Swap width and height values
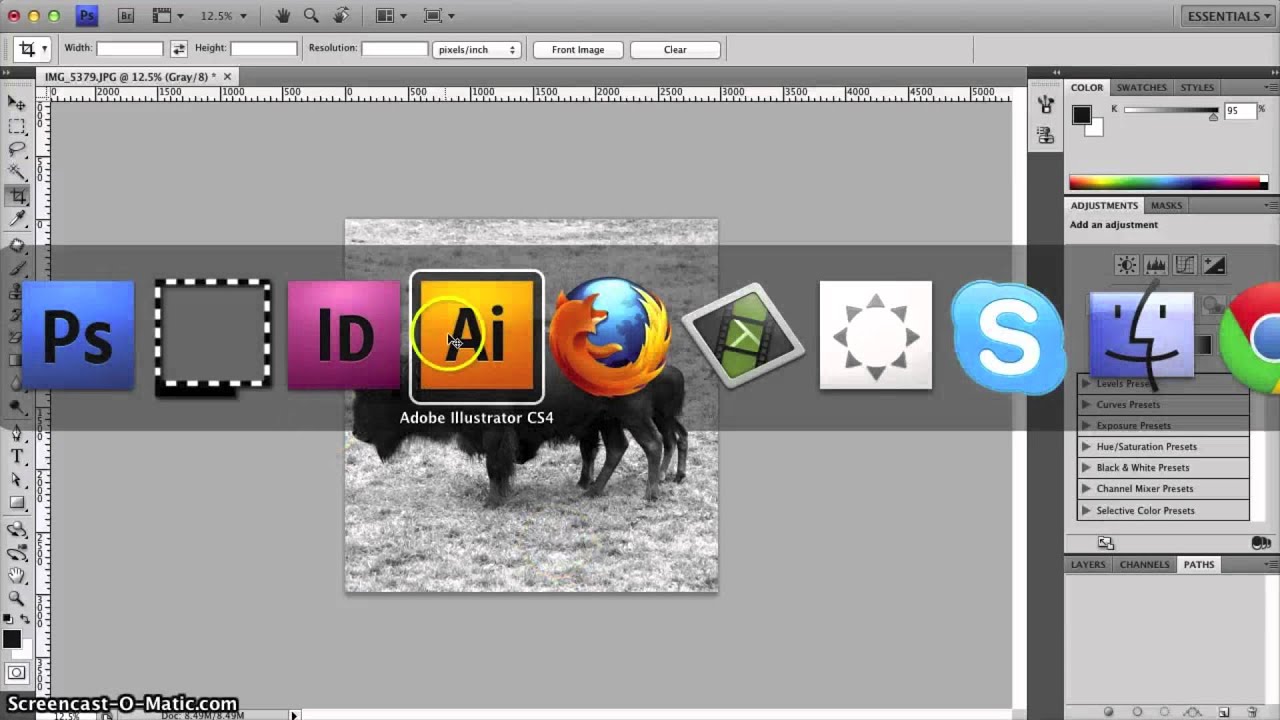 click(x=178, y=48)
